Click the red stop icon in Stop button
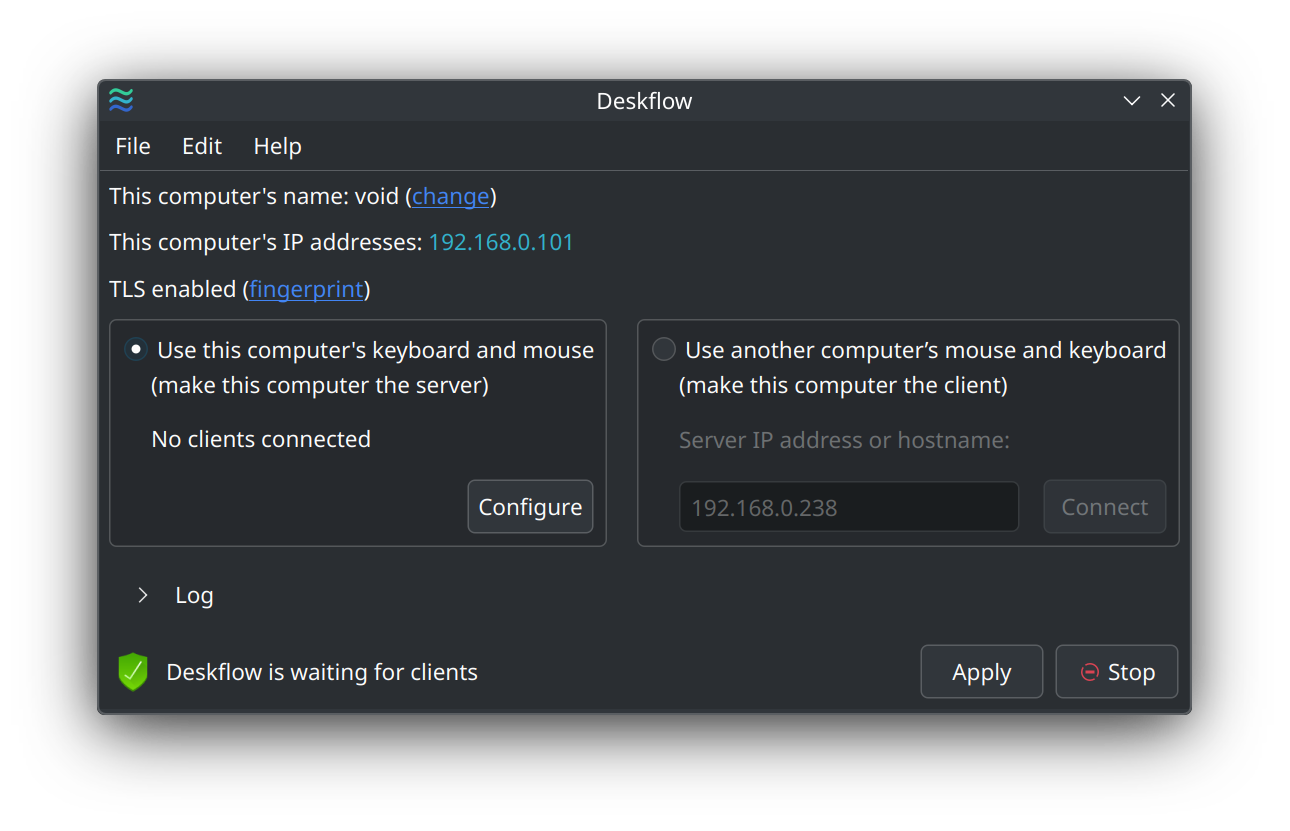The height and width of the screenshot is (831, 1290). click(1090, 672)
